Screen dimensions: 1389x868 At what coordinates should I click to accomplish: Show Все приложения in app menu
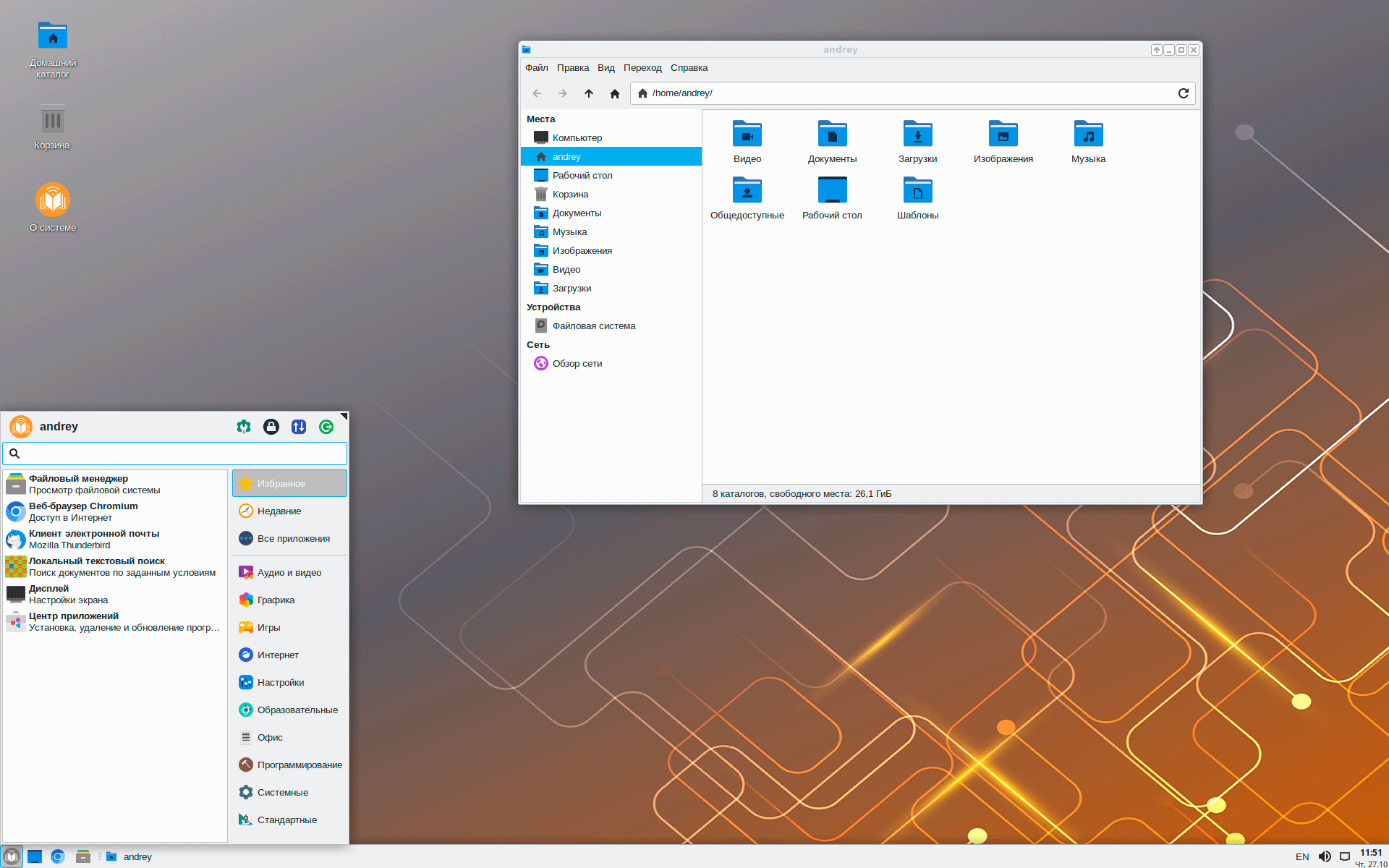coord(293,539)
